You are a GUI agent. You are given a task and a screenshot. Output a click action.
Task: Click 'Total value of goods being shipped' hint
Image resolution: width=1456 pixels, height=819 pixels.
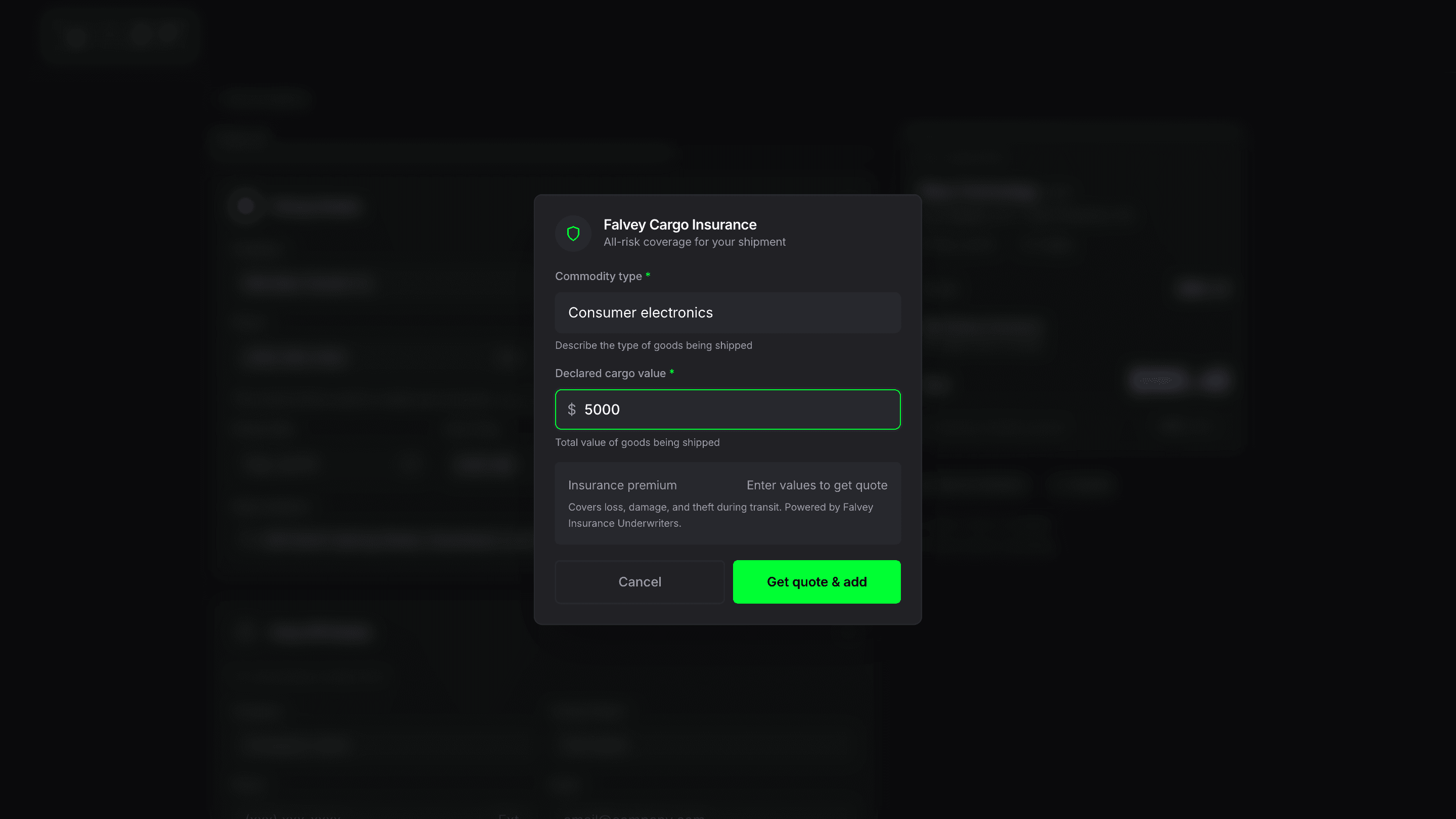(637, 442)
